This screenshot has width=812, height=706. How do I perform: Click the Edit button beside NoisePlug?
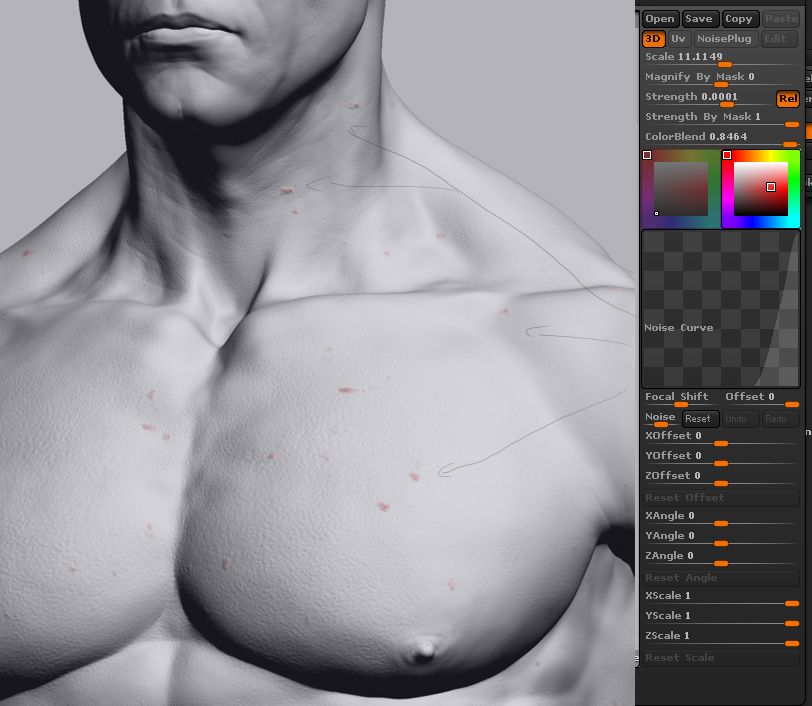[779, 39]
